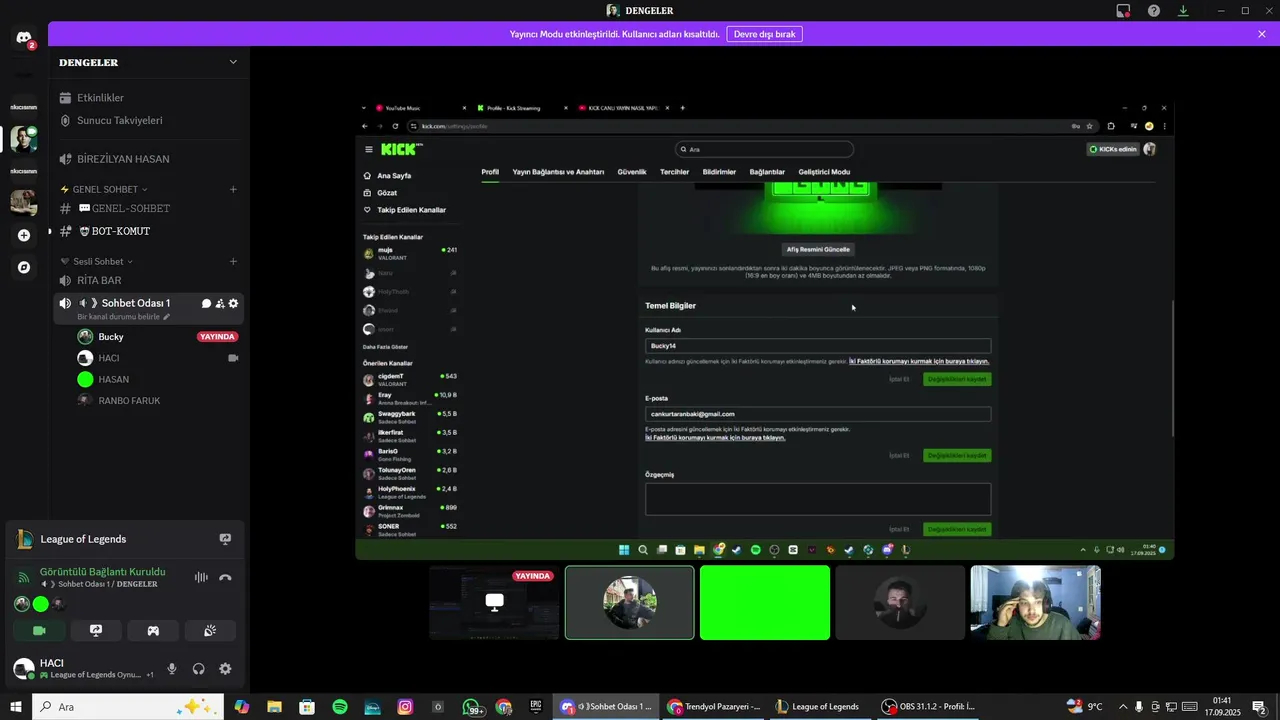Open the clock showing 01:41

pyautogui.click(x=1221, y=707)
